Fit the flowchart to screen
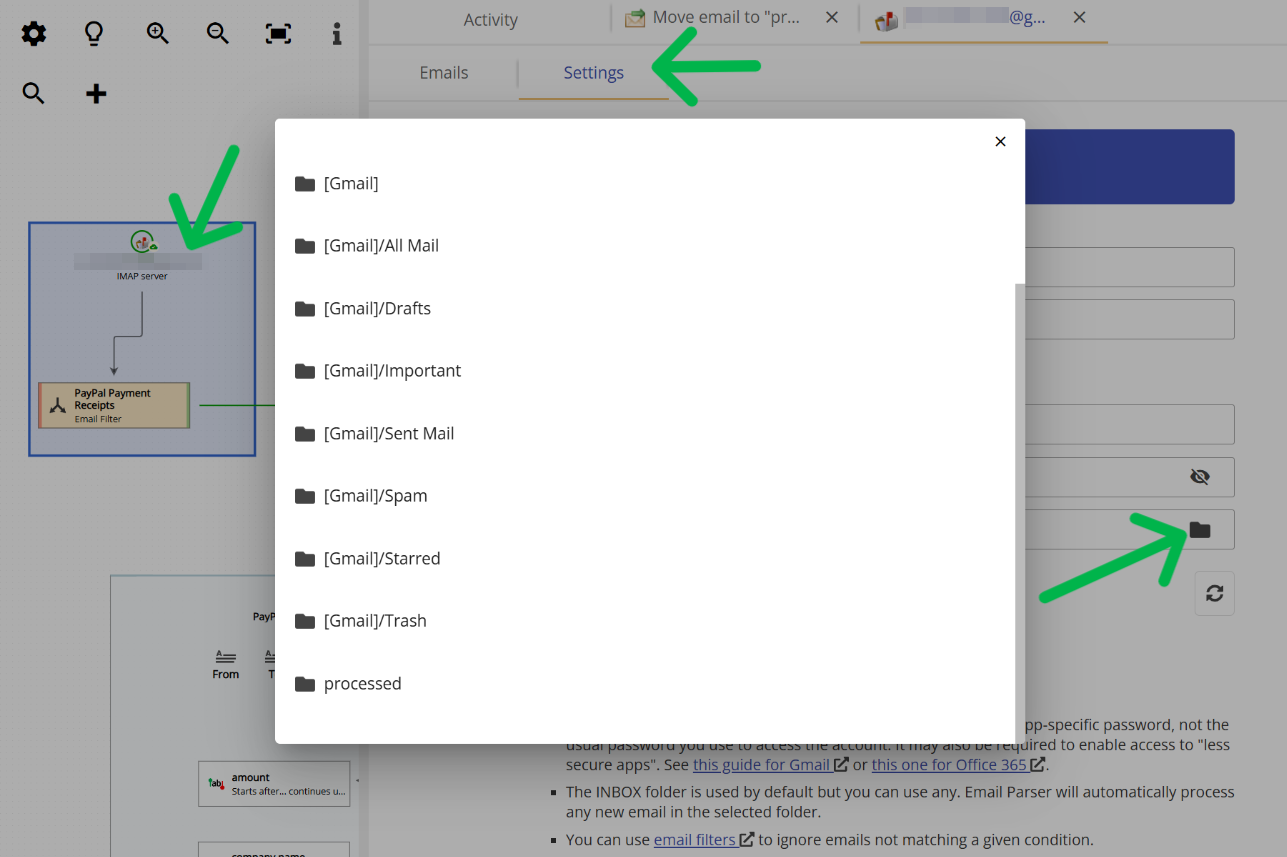 tap(277, 33)
